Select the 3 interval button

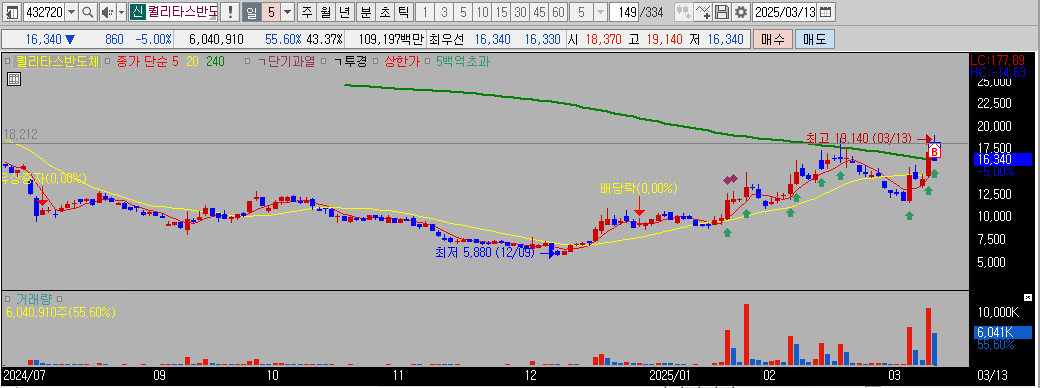pyautogui.click(x=444, y=11)
